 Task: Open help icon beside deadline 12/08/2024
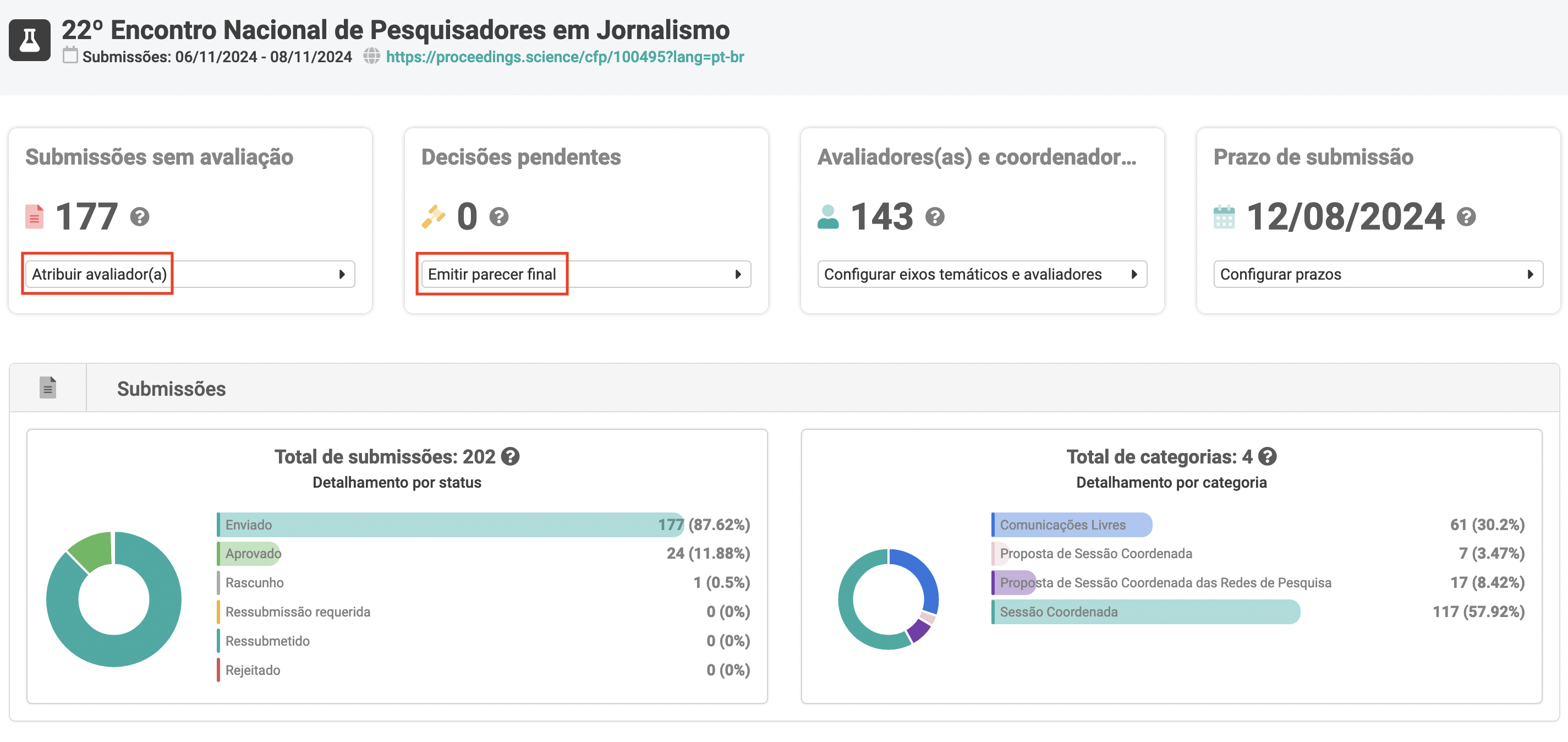tap(1466, 217)
